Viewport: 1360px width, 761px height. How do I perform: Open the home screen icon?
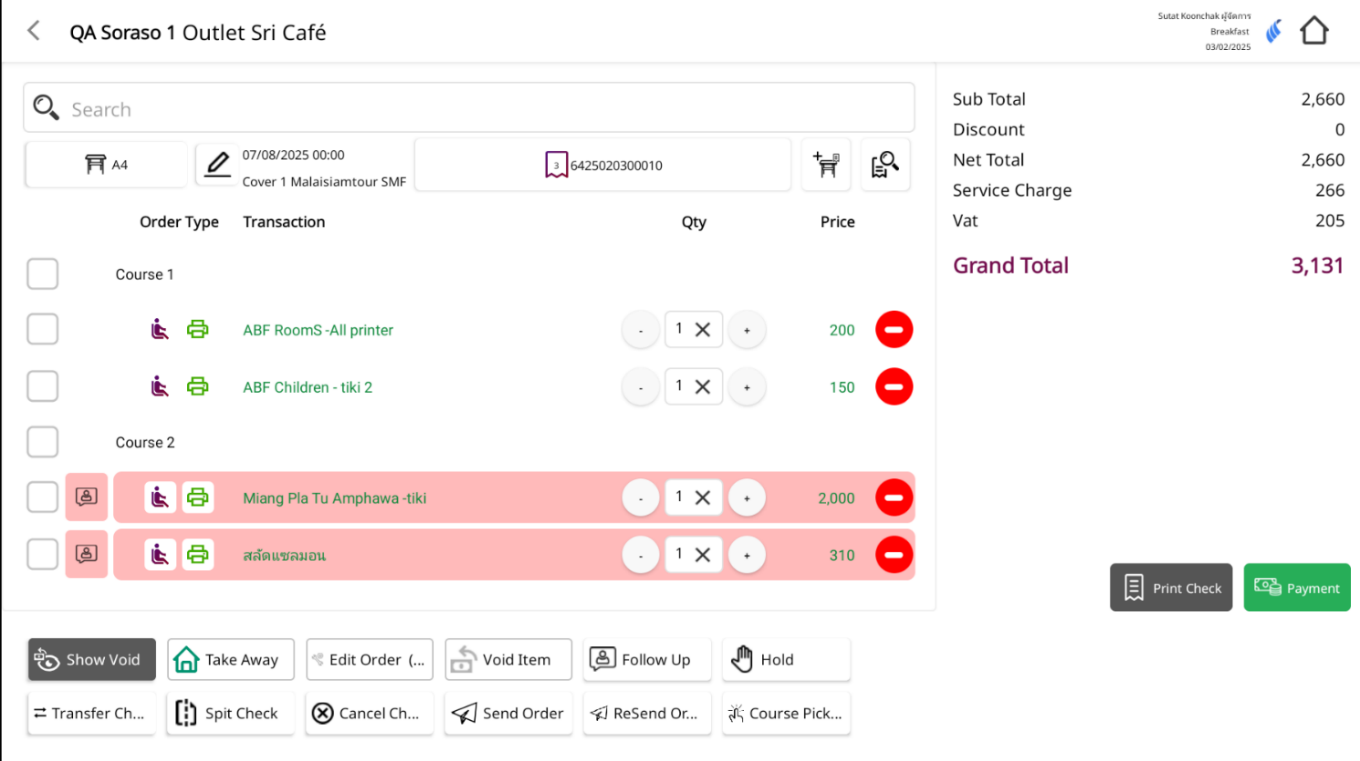pos(1314,31)
